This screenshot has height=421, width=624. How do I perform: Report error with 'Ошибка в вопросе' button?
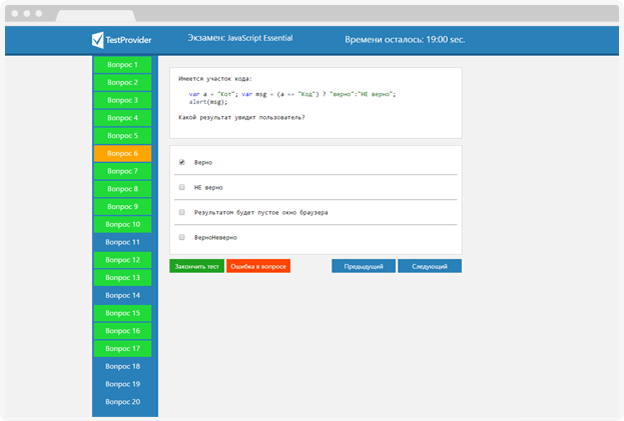coord(258,267)
